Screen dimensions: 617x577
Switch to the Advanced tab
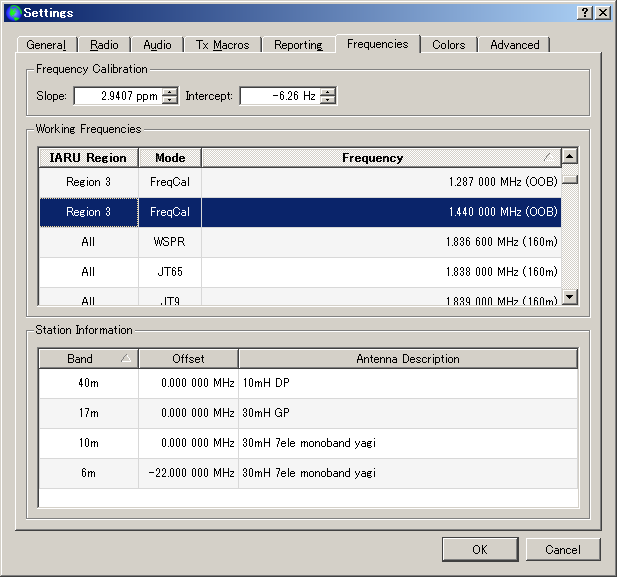pos(515,45)
